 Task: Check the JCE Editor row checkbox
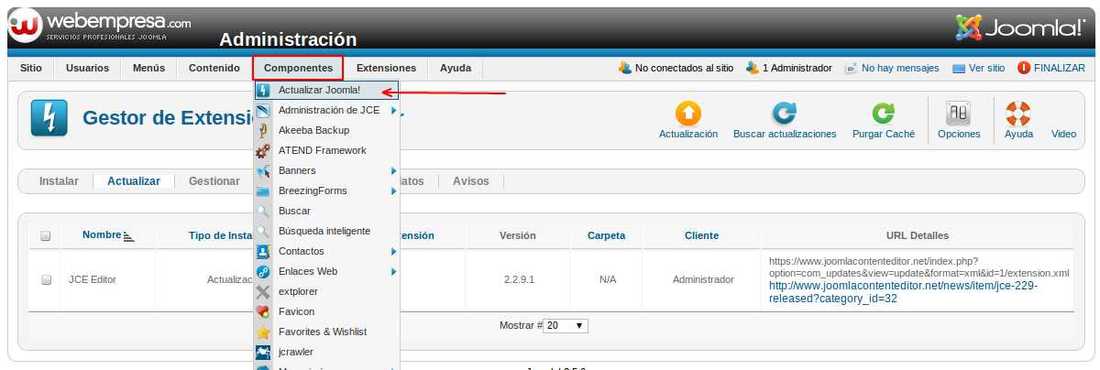(46, 279)
